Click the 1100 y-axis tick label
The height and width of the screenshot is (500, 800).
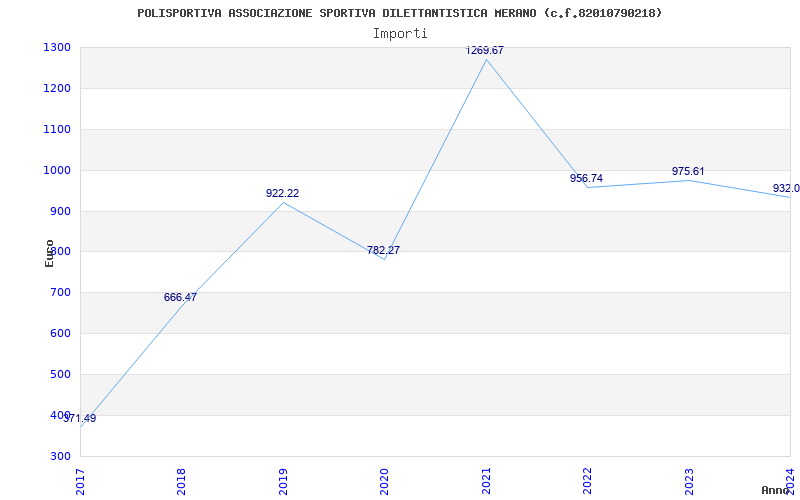click(x=57, y=129)
